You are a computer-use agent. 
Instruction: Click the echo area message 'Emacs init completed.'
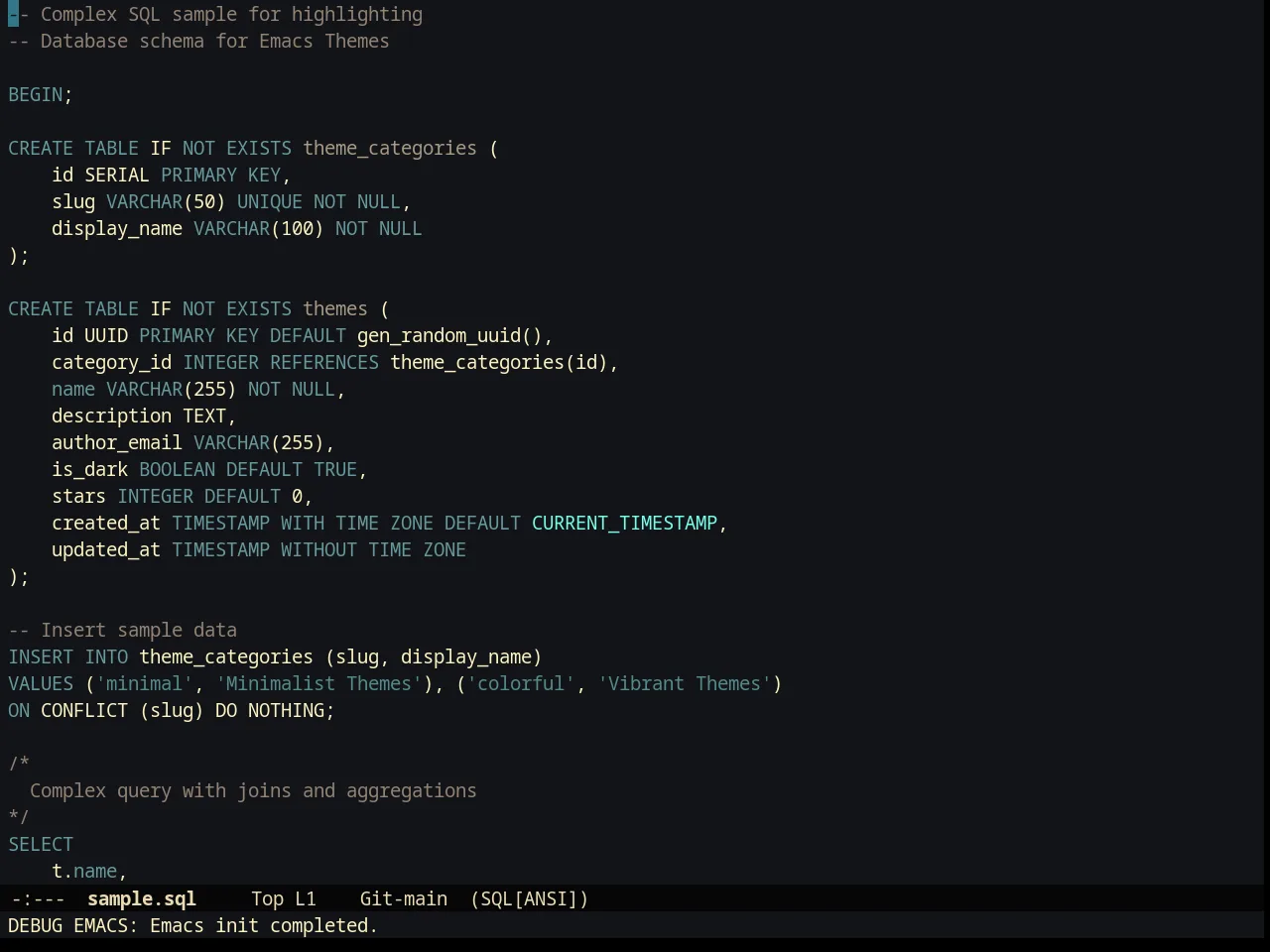click(x=264, y=925)
